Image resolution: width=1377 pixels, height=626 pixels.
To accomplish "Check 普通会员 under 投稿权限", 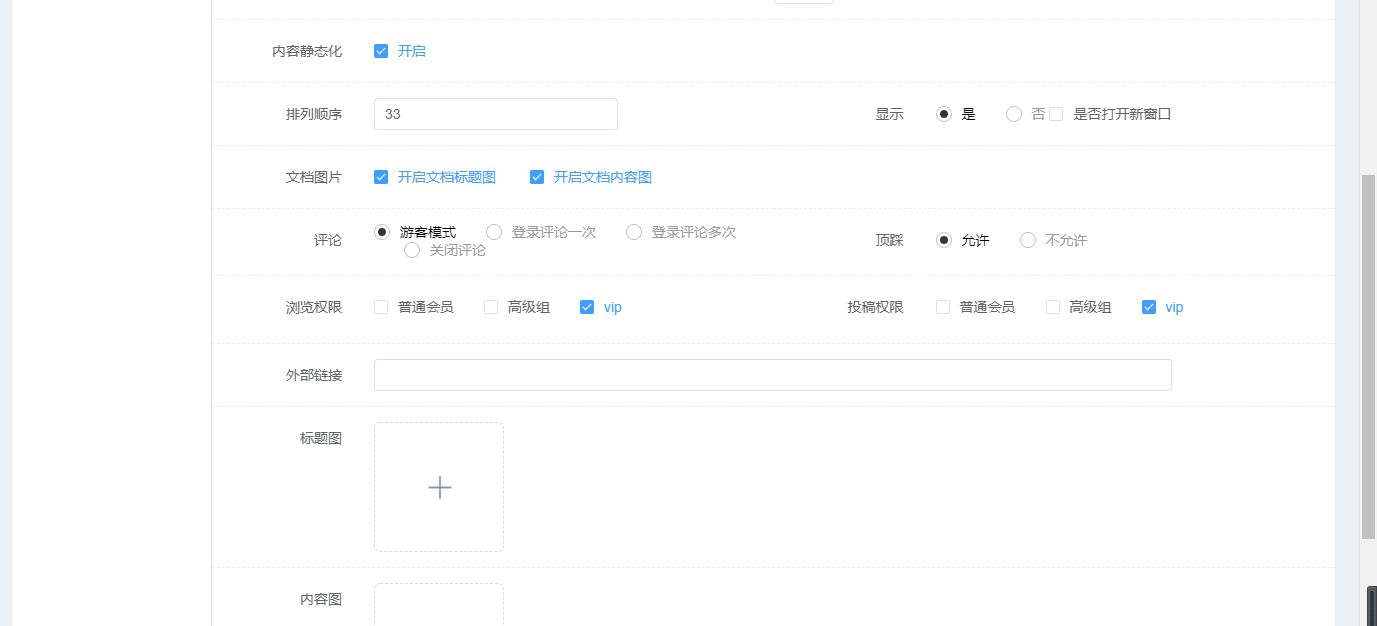I will [943, 307].
